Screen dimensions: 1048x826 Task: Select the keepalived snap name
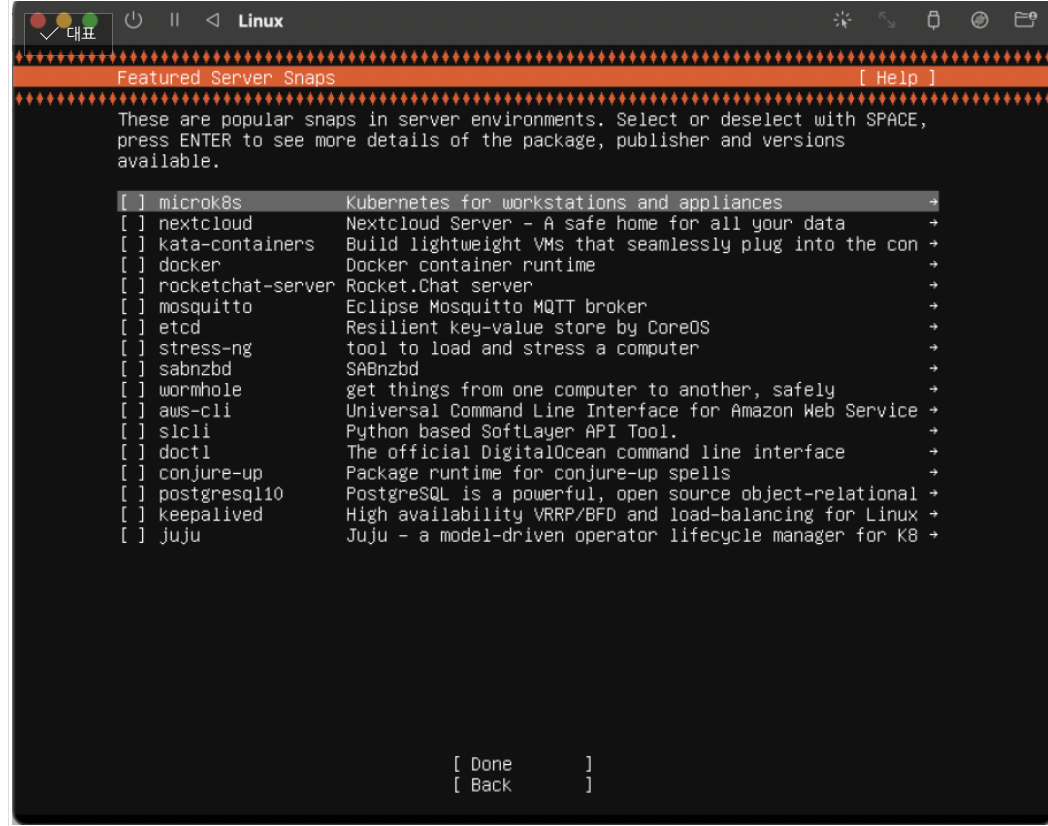click(211, 514)
